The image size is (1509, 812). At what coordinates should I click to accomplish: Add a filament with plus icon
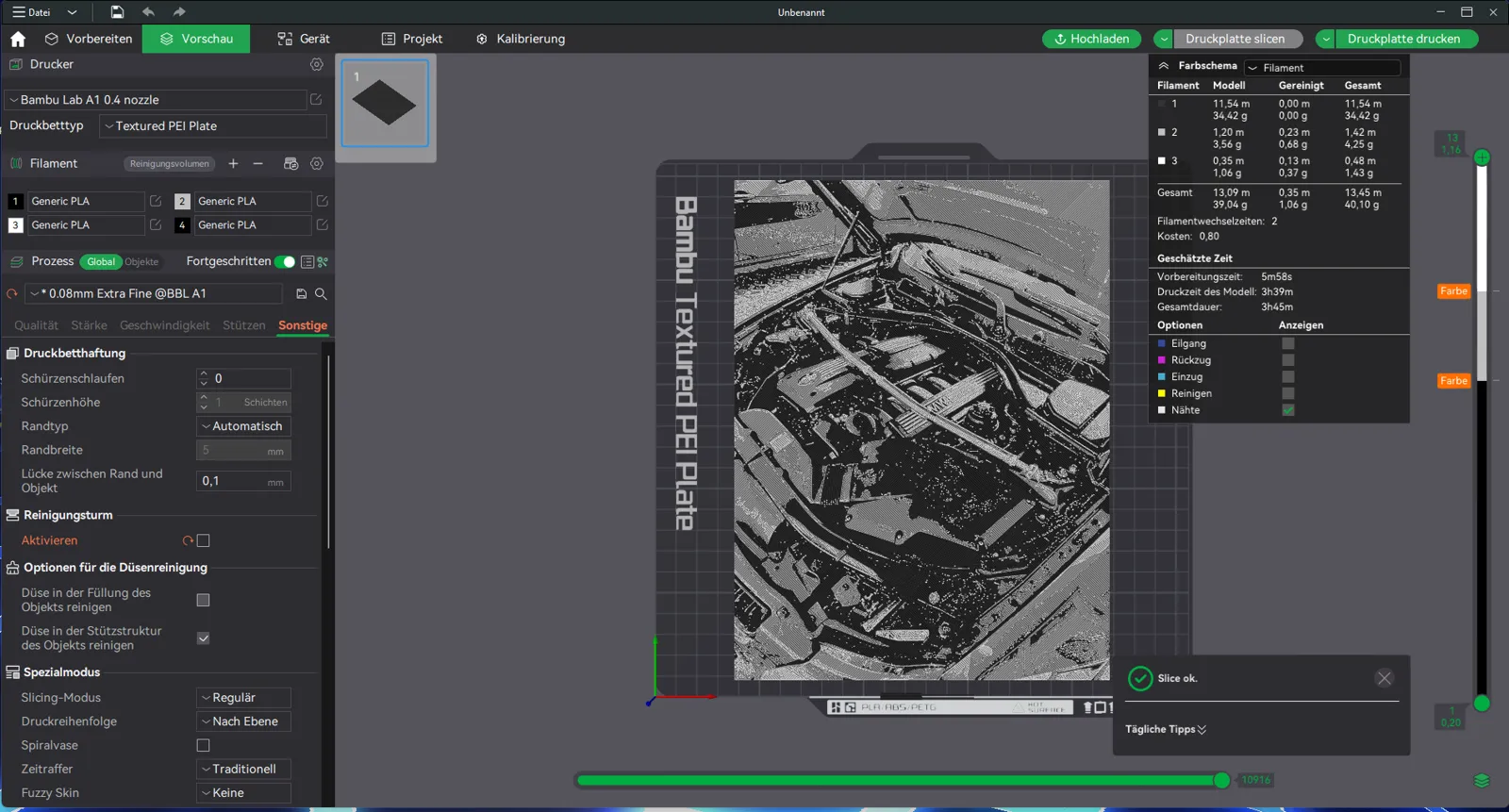(x=233, y=163)
